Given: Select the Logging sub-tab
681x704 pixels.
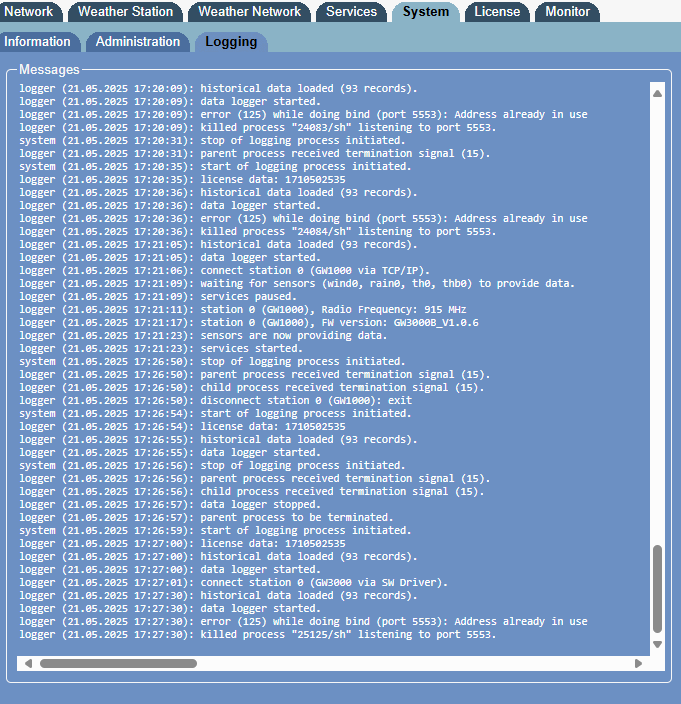Looking at the screenshot, I should pyautogui.click(x=231, y=42).
